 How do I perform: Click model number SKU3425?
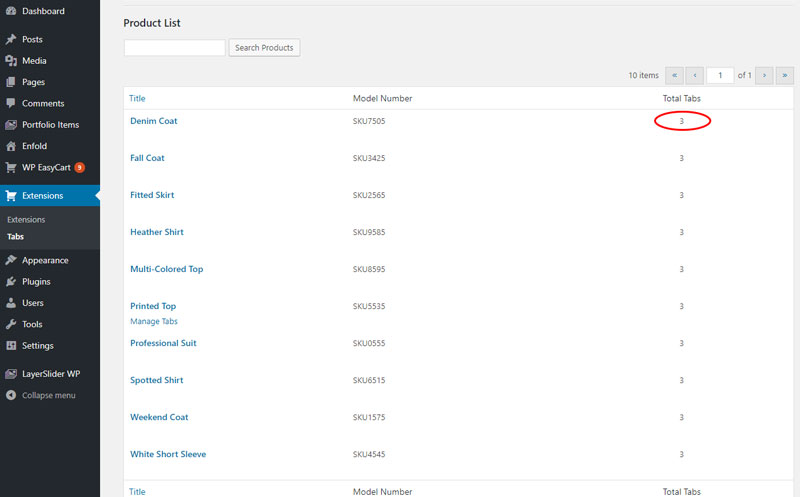point(369,158)
